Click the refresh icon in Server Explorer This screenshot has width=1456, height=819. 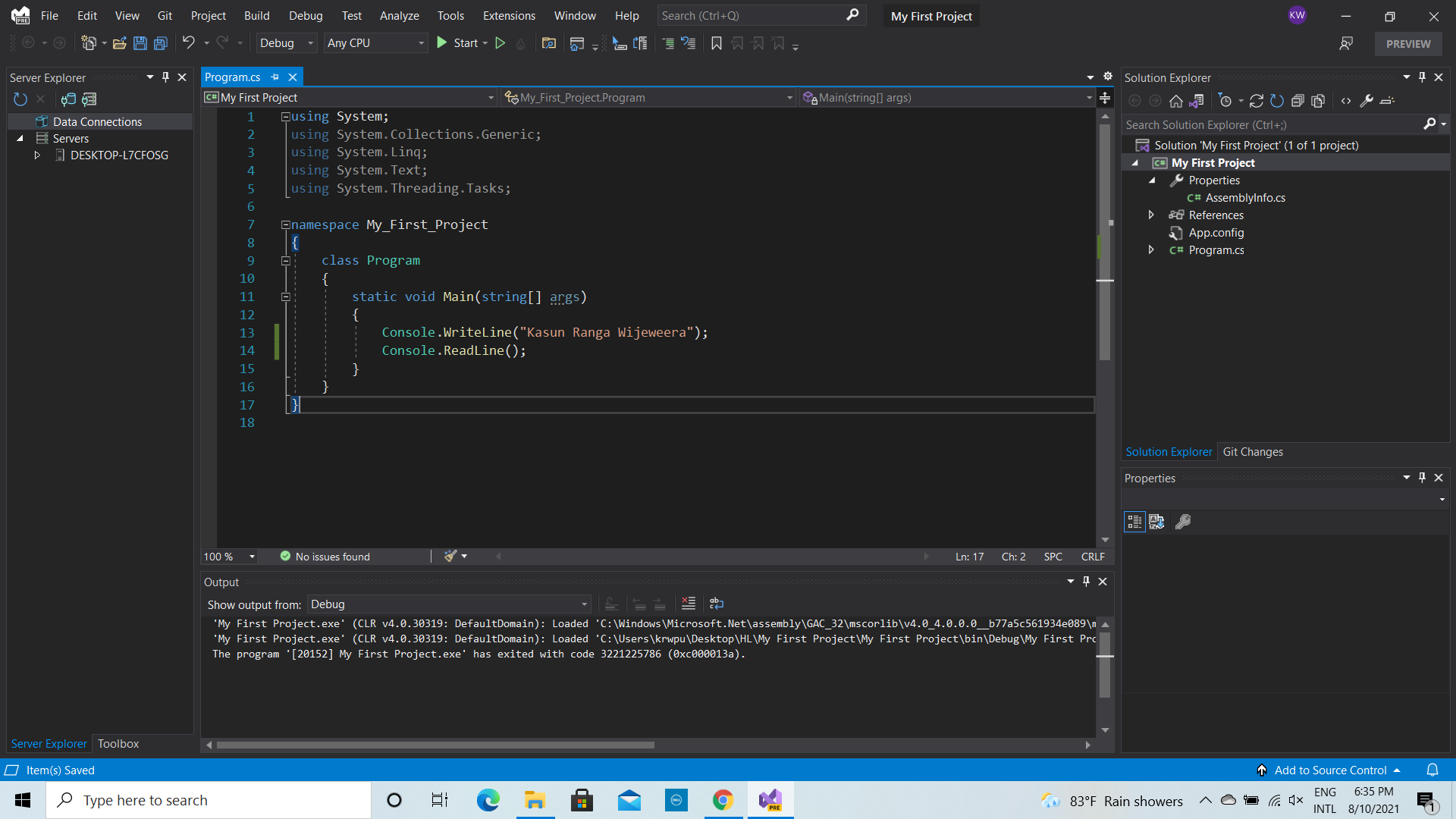click(20, 99)
